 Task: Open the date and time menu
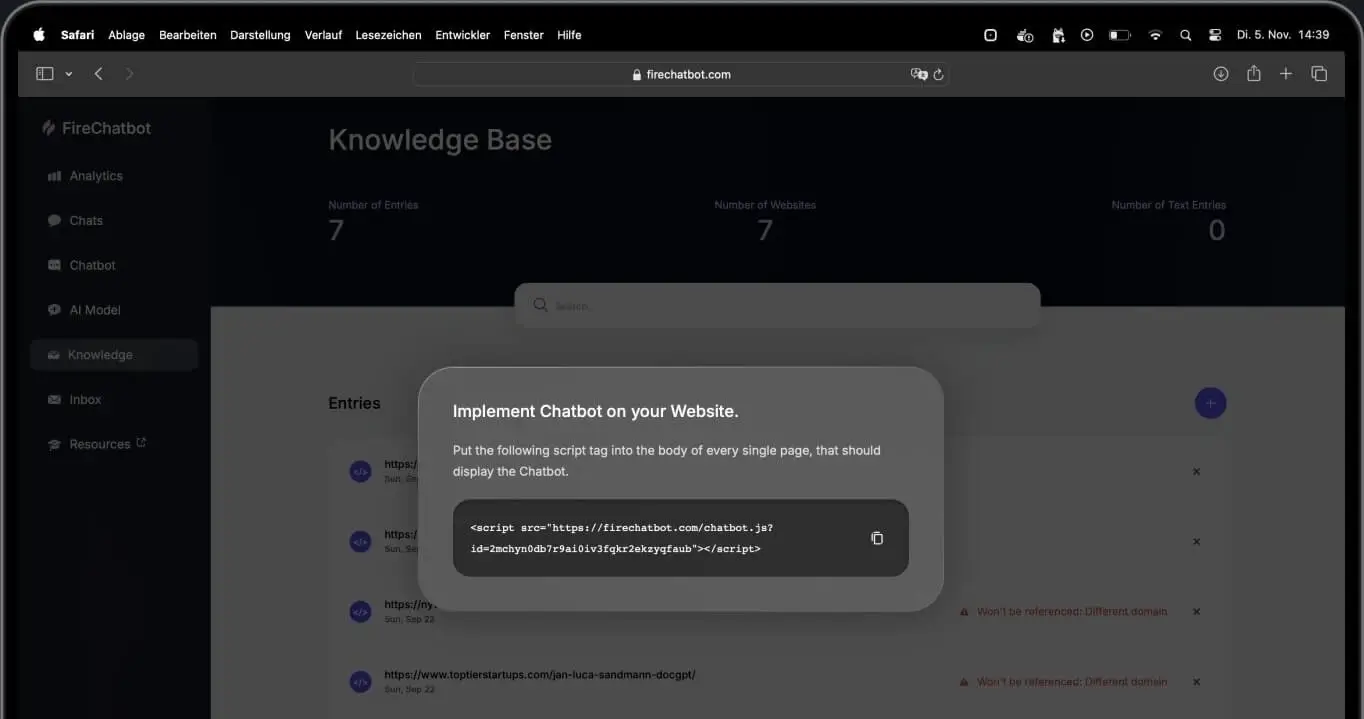pos(1283,35)
